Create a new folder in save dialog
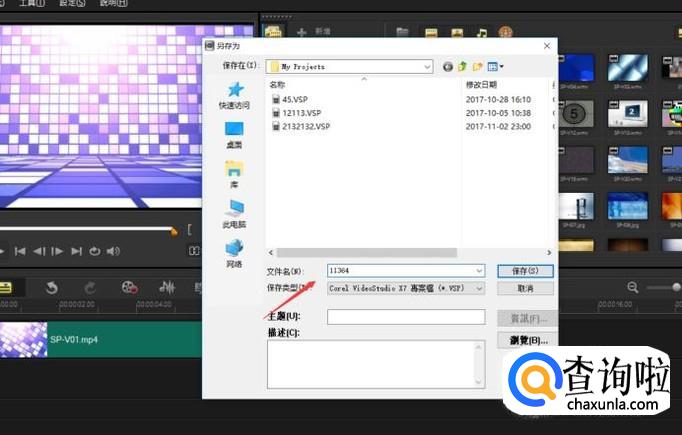682x435 pixels. point(478,67)
